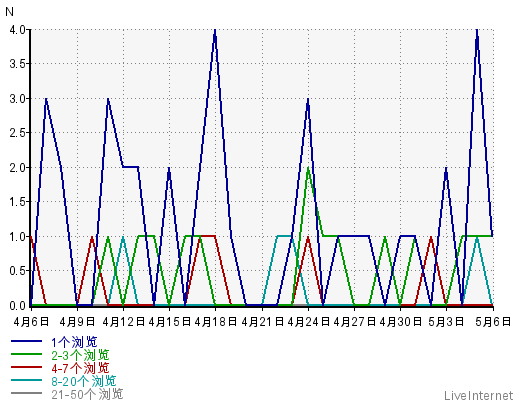Viewport: 520px width, 405px height.
Task: Select the 8-20个浏览 legend label
Action: (x=84, y=381)
